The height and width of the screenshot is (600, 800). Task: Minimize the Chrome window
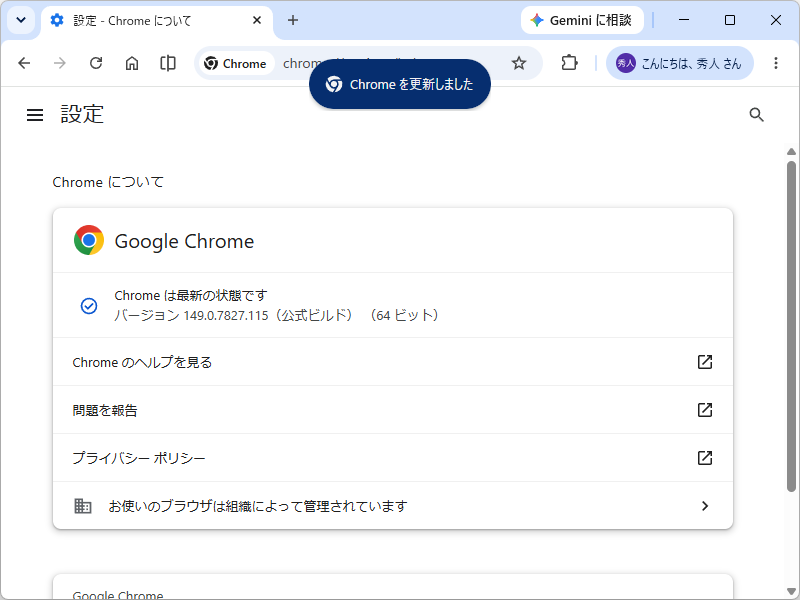(x=684, y=20)
